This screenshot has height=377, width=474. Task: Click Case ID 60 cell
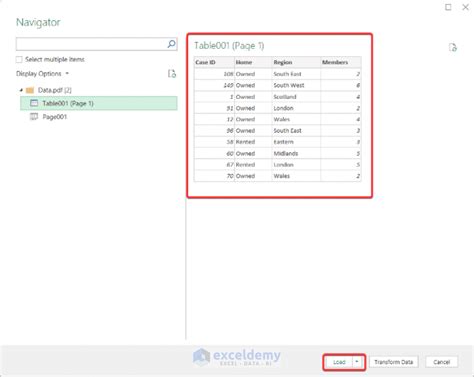pyautogui.click(x=214, y=153)
